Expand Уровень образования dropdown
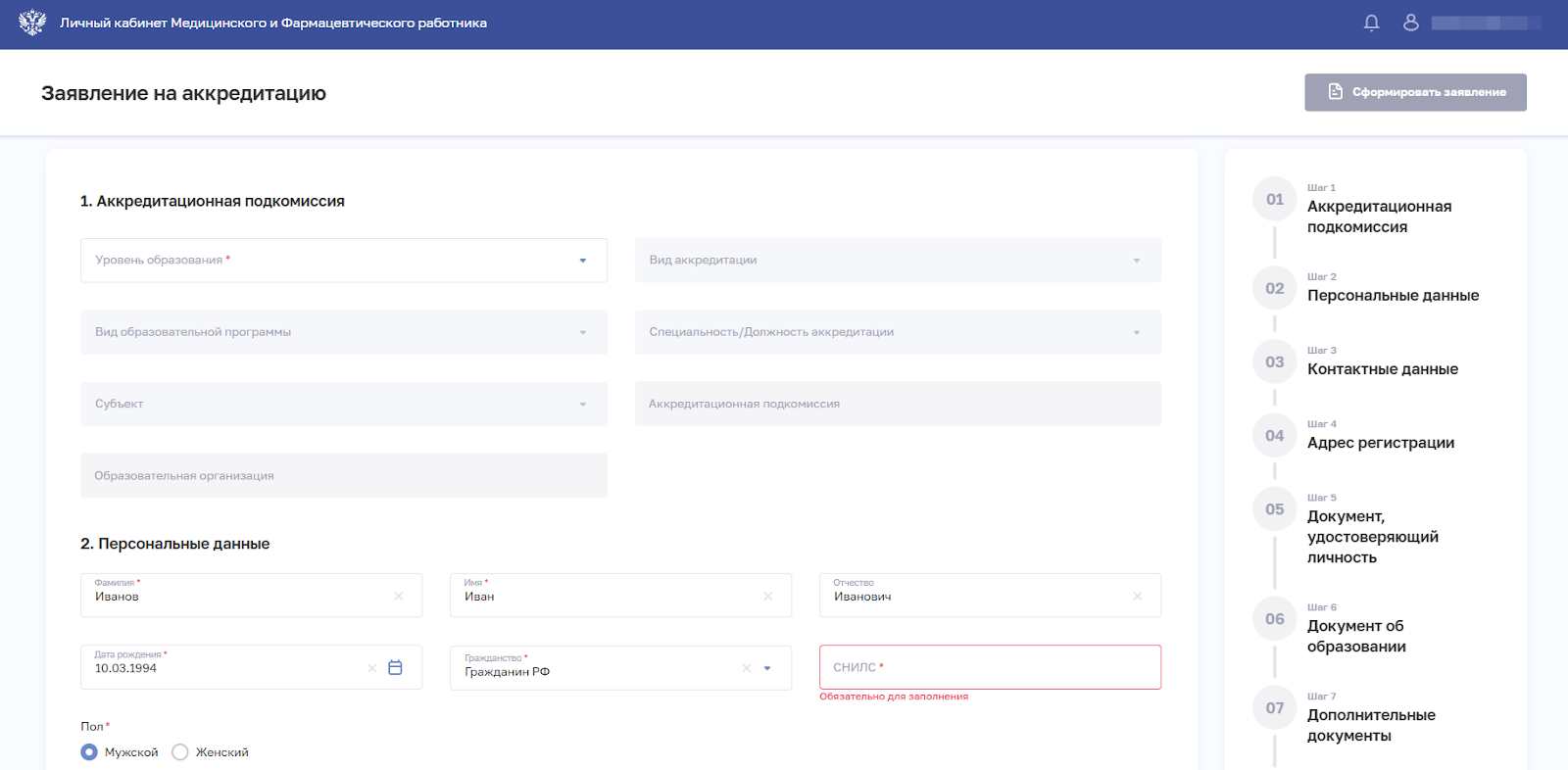 [x=582, y=261]
